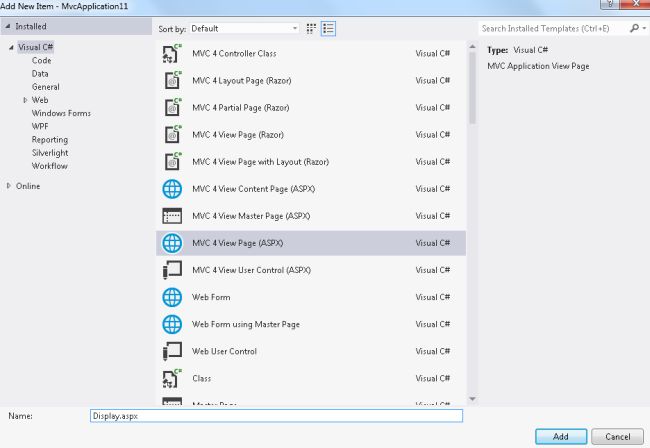Select the Silverlight category
The image size is (650, 448).
click(x=50, y=153)
